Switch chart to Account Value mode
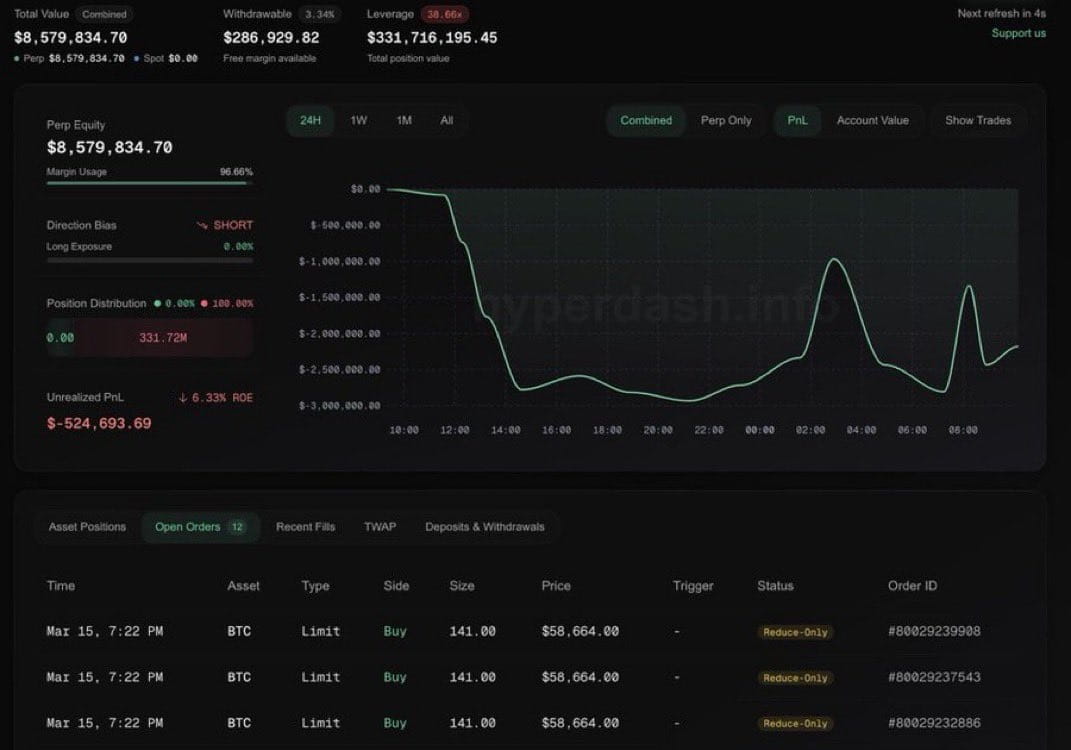 [x=872, y=121]
